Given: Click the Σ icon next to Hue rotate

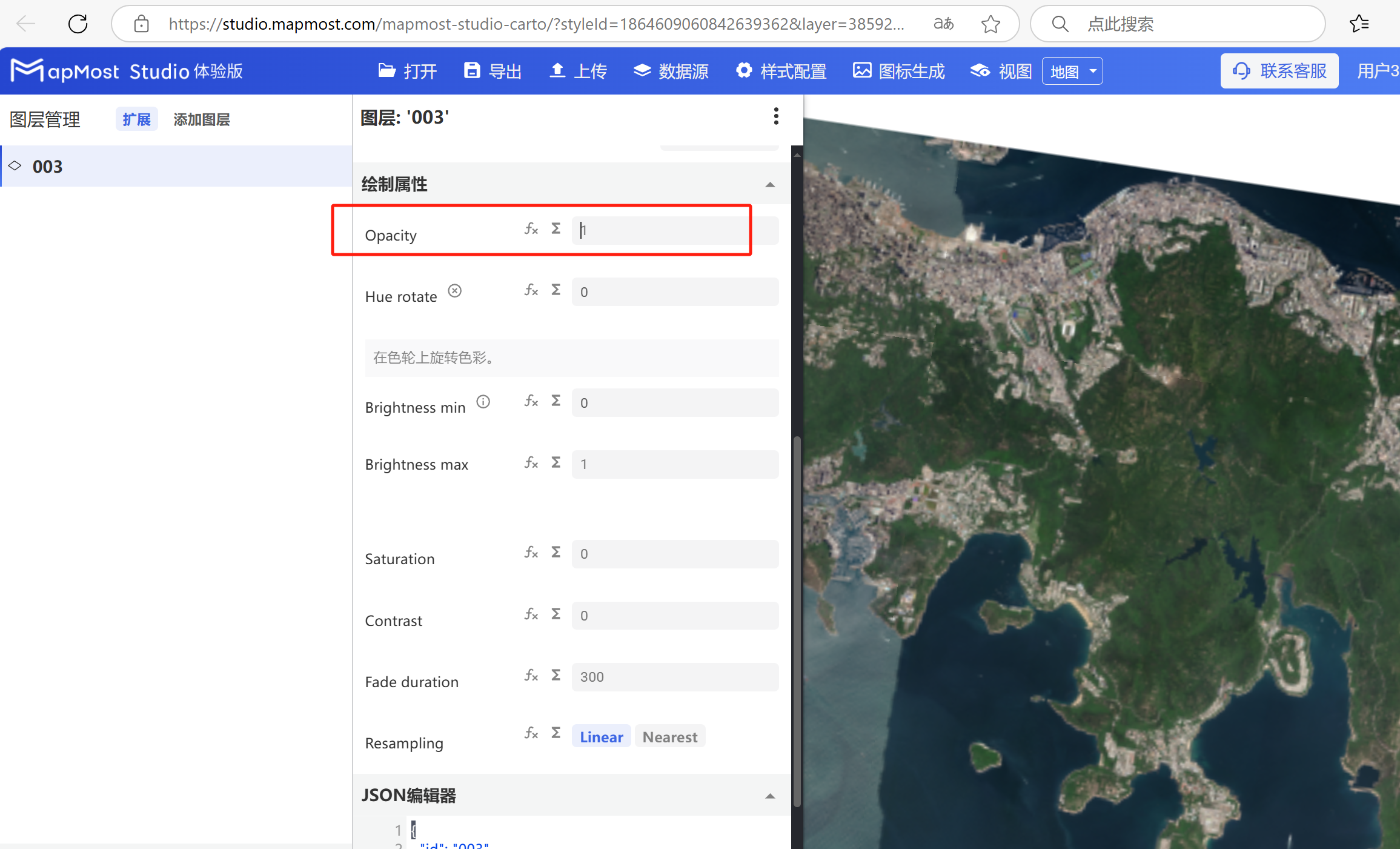Looking at the screenshot, I should (556, 290).
